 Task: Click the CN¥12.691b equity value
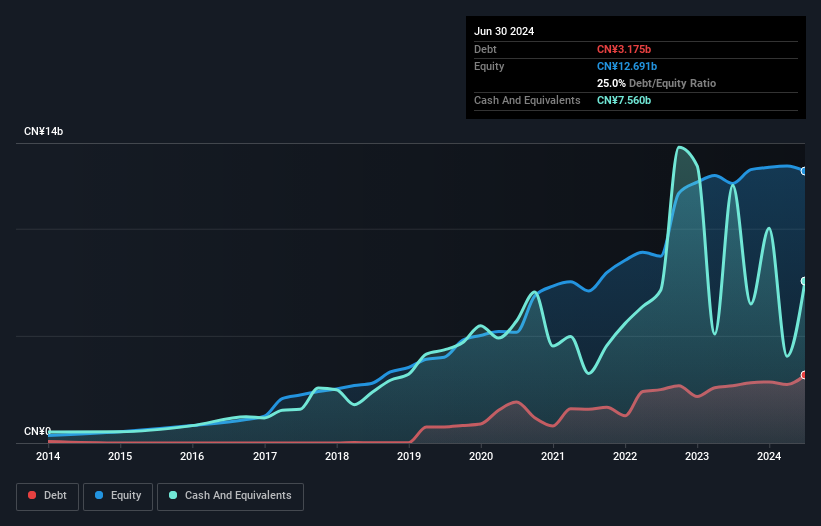[x=627, y=66]
